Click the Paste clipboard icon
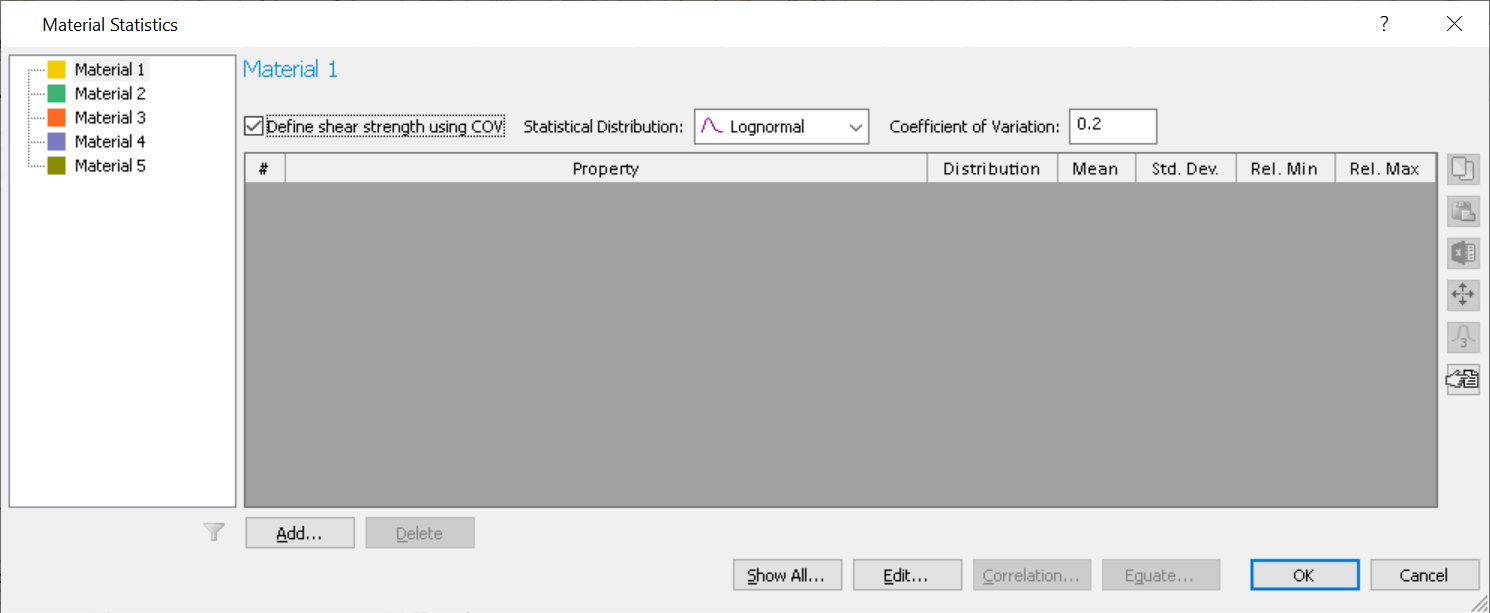 pos(1462,211)
